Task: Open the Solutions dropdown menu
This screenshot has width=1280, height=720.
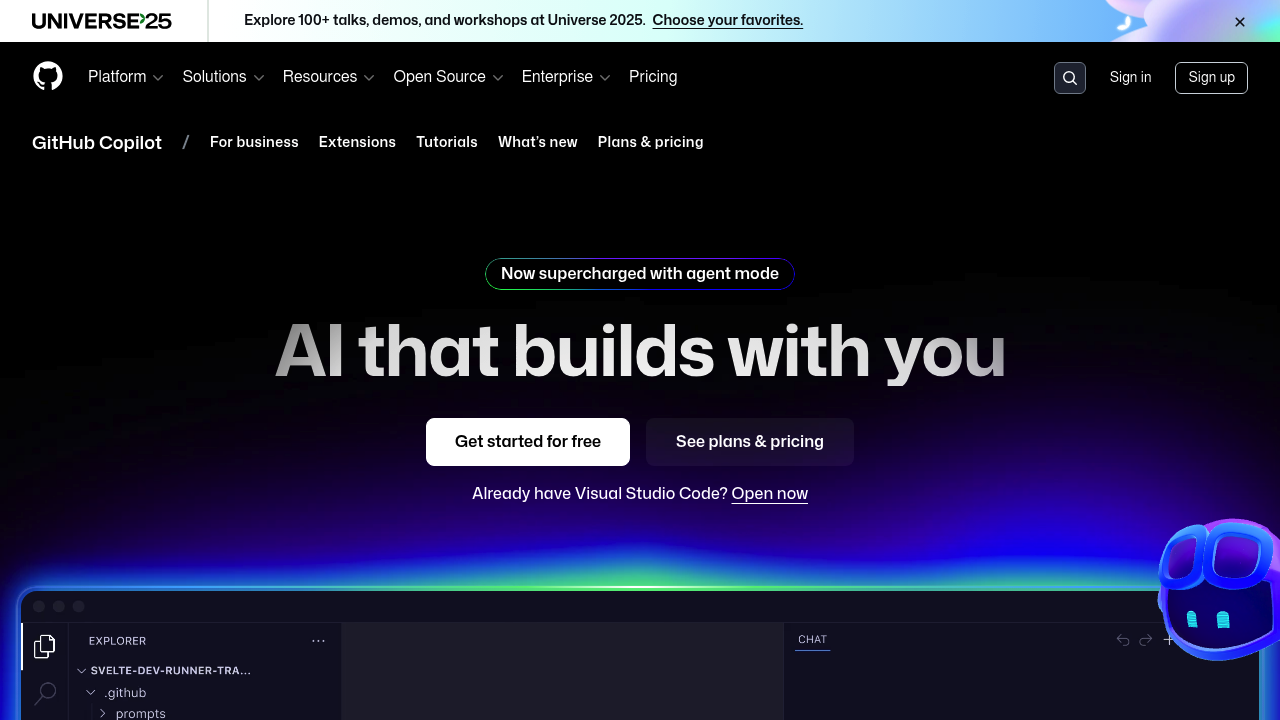Action: 223,77
